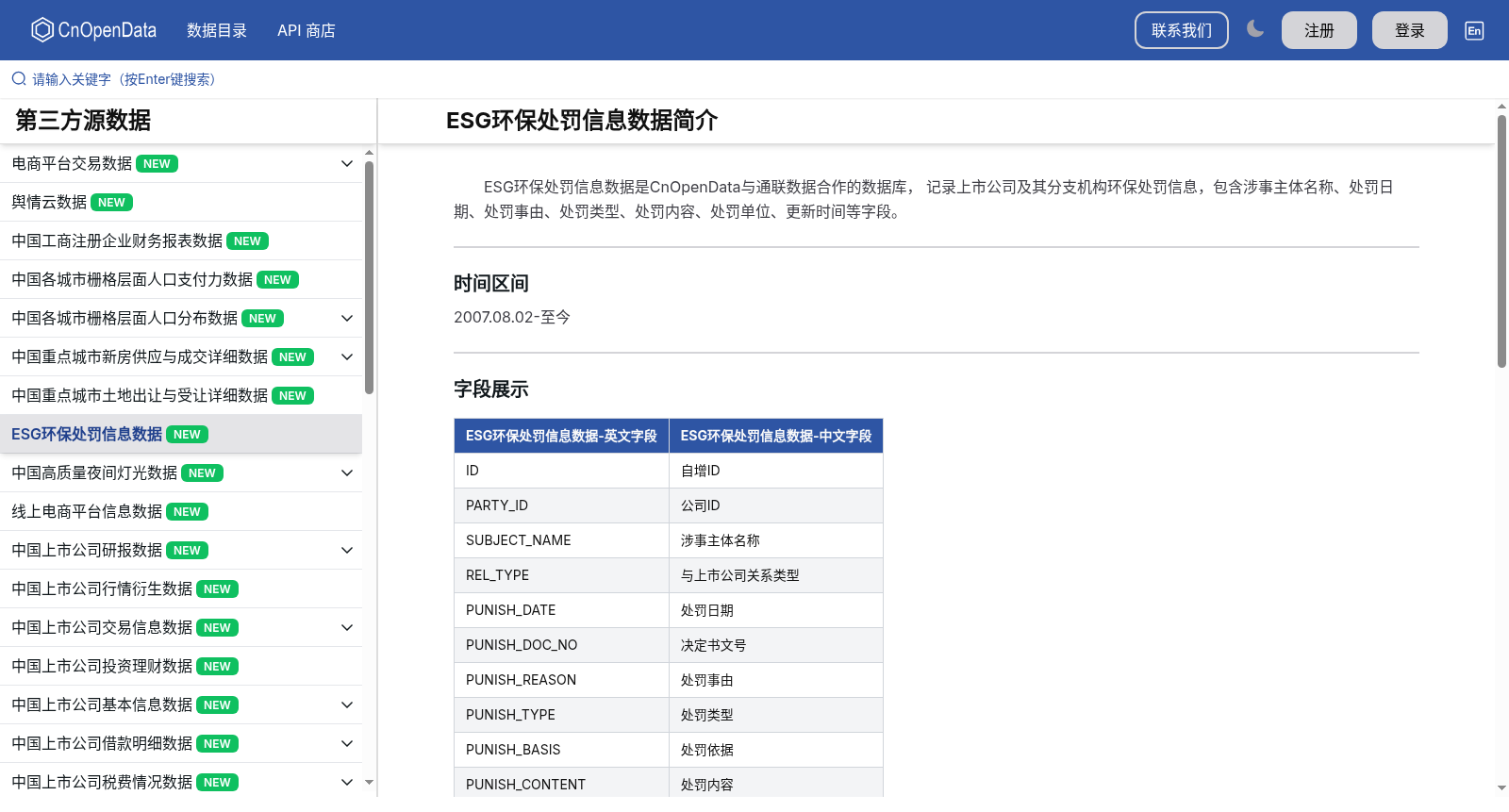Expand 中国上市公司基本信息数据 chevron
This screenshot has height=812, width=1509.
[x=347, y=705]
